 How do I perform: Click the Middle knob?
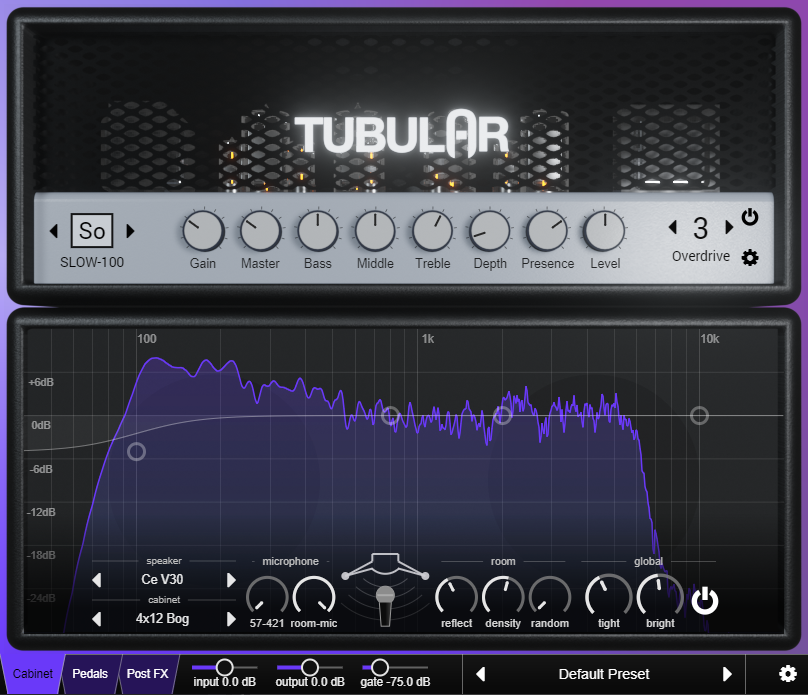[x=375, y=231]
